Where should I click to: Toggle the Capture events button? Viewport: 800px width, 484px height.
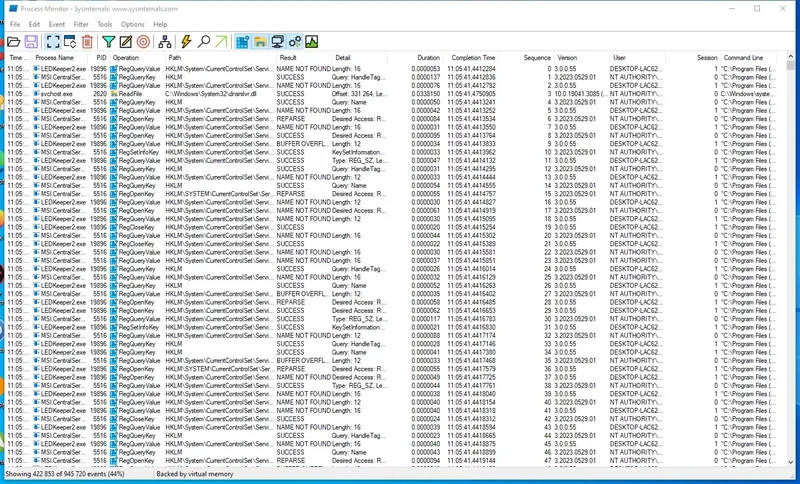coord(53,42)
